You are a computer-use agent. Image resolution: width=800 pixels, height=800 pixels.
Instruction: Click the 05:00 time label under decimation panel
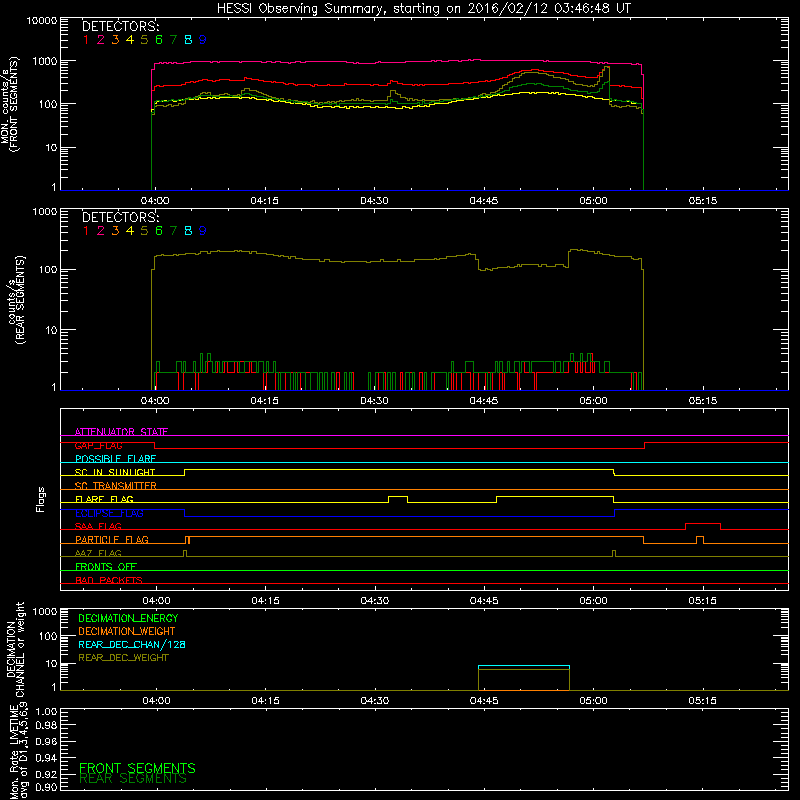point(593,701)
